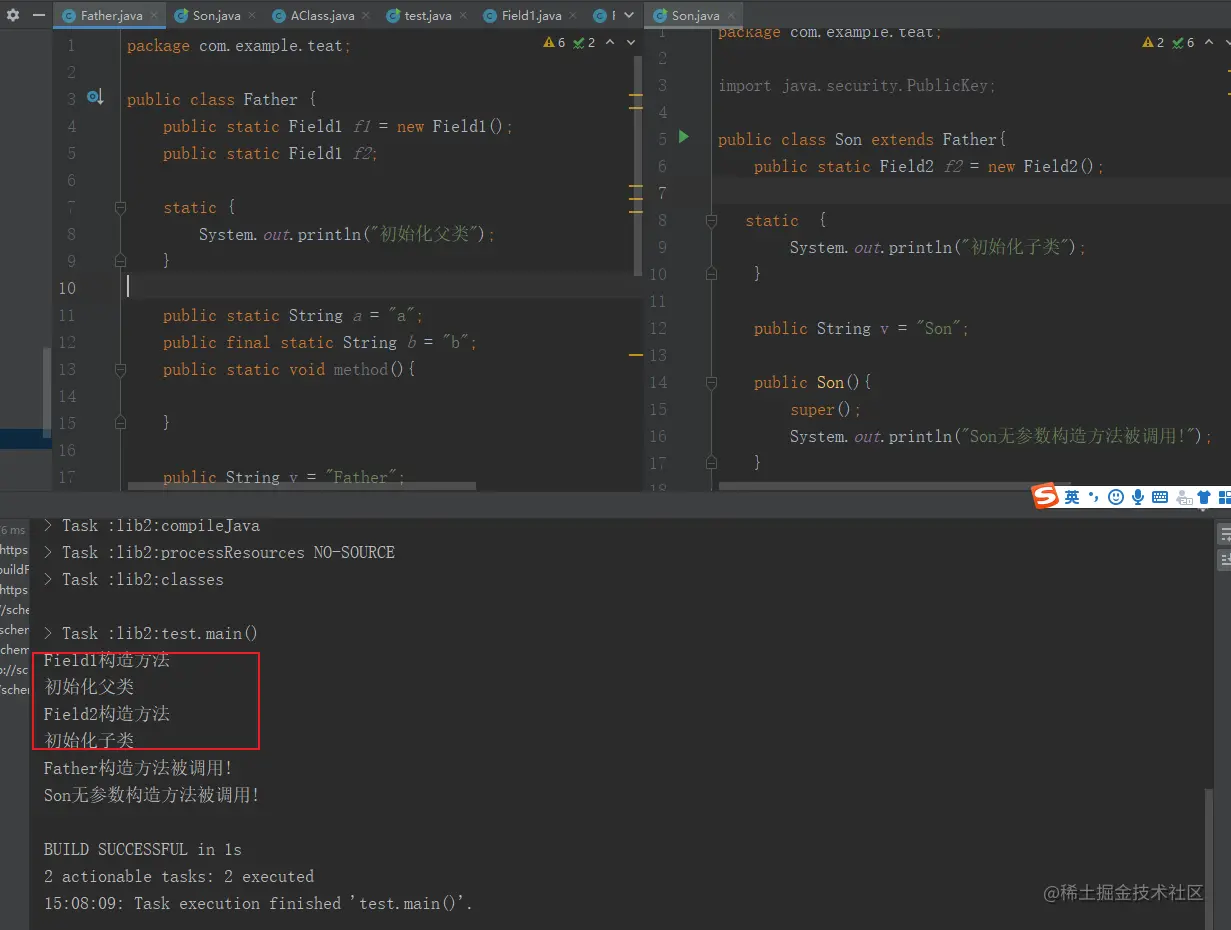The width and height of the screenshot is (1231, 930).
Task: Go to next highlighted error in Father.java
Action: pyautogui.click(x=630, y=42)
